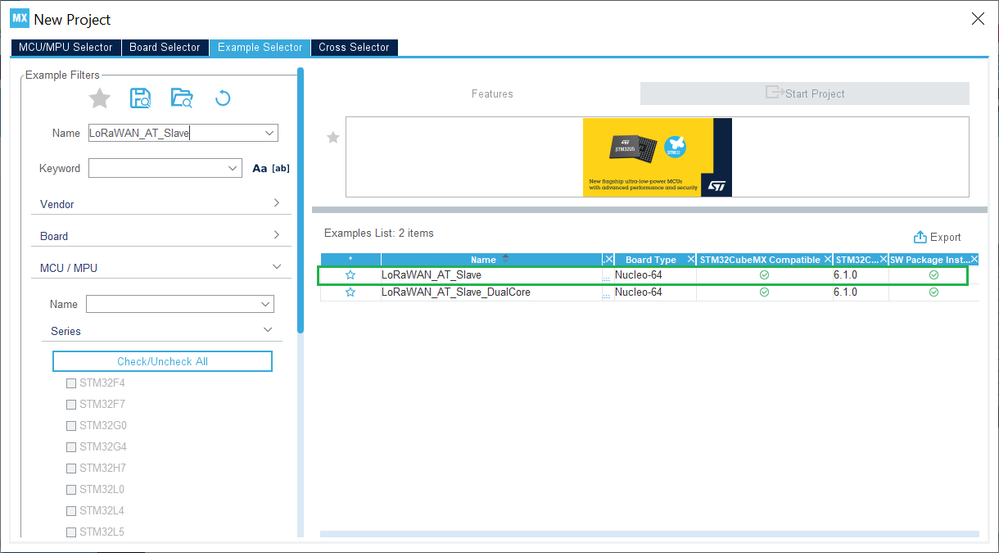The image size is (999, 553).
Task: Check the STM32G0 series checkbox
Action: pos(71,426)
